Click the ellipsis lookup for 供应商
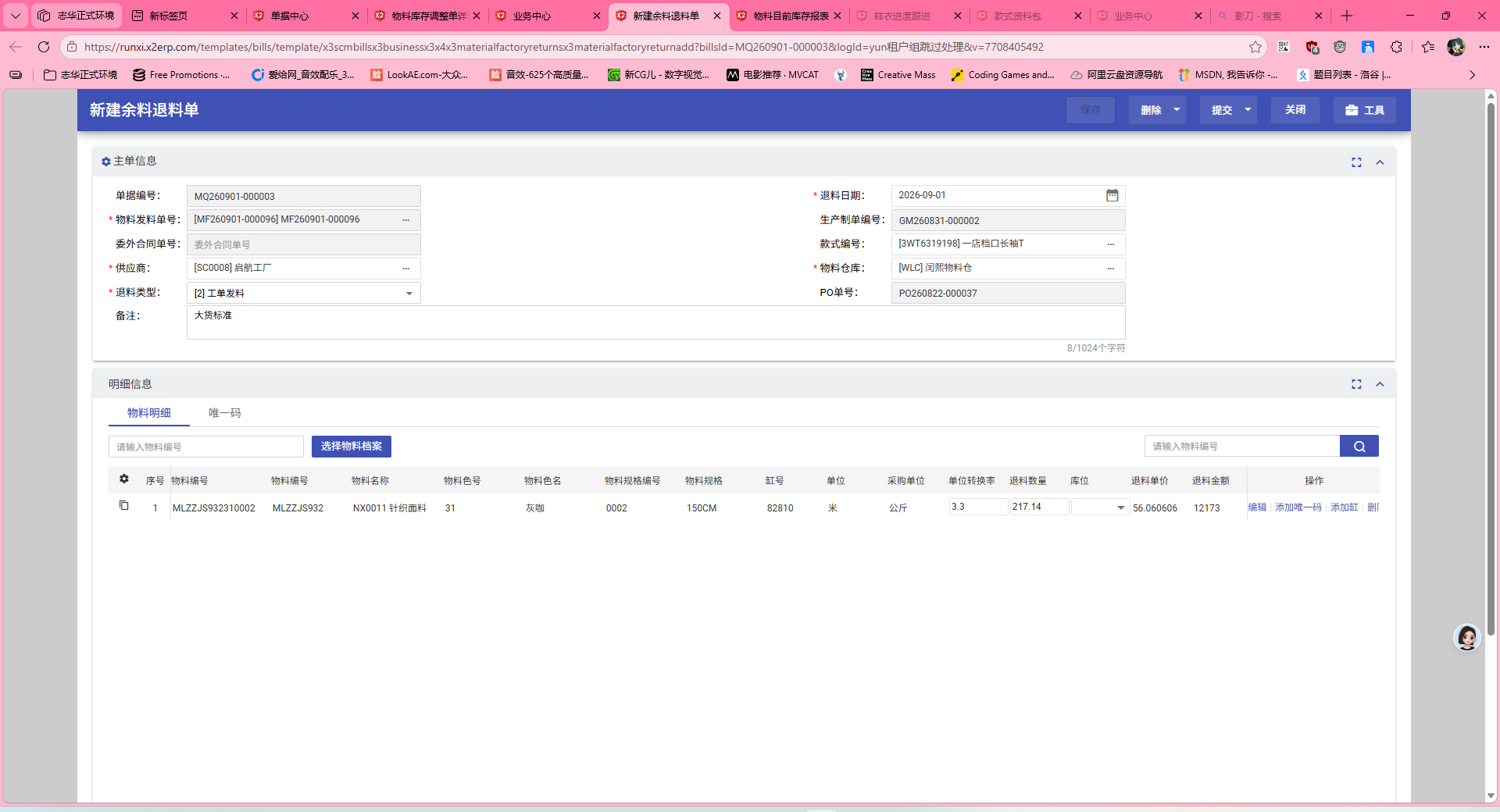The width and height of the screenshot is (1500, 812). [406, 269]
